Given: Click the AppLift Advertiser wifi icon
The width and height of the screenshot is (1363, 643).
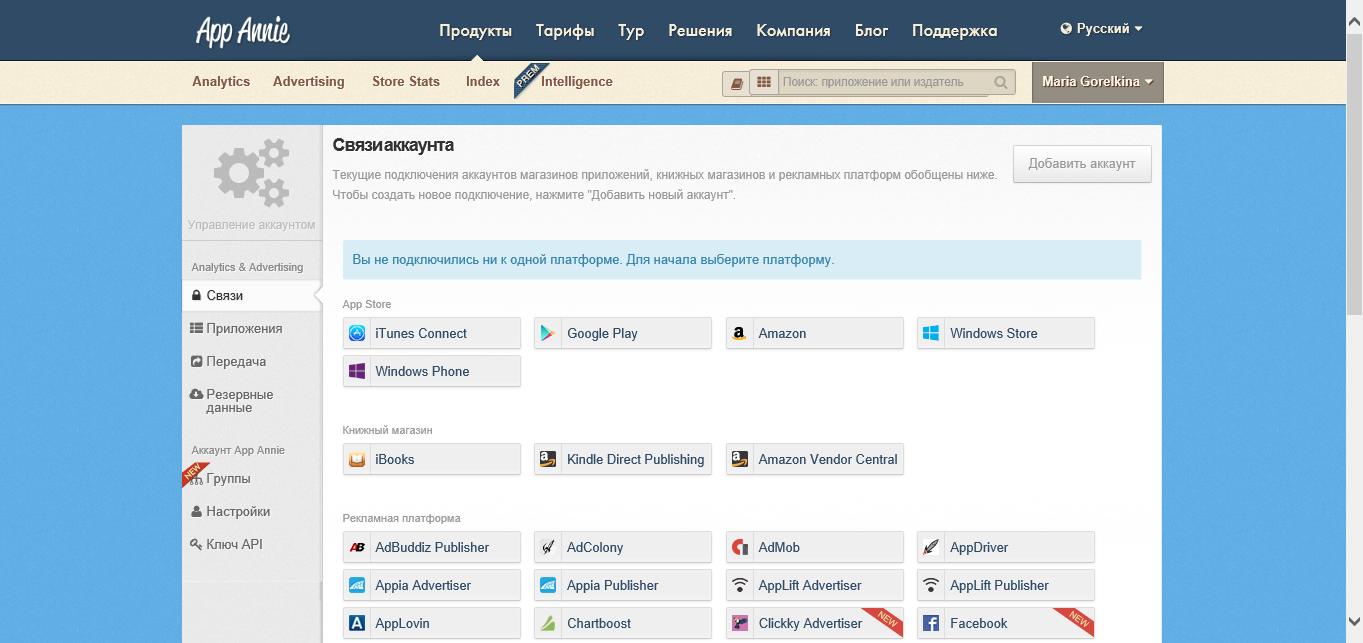Looking at the screenshot, I should [740, 585].
